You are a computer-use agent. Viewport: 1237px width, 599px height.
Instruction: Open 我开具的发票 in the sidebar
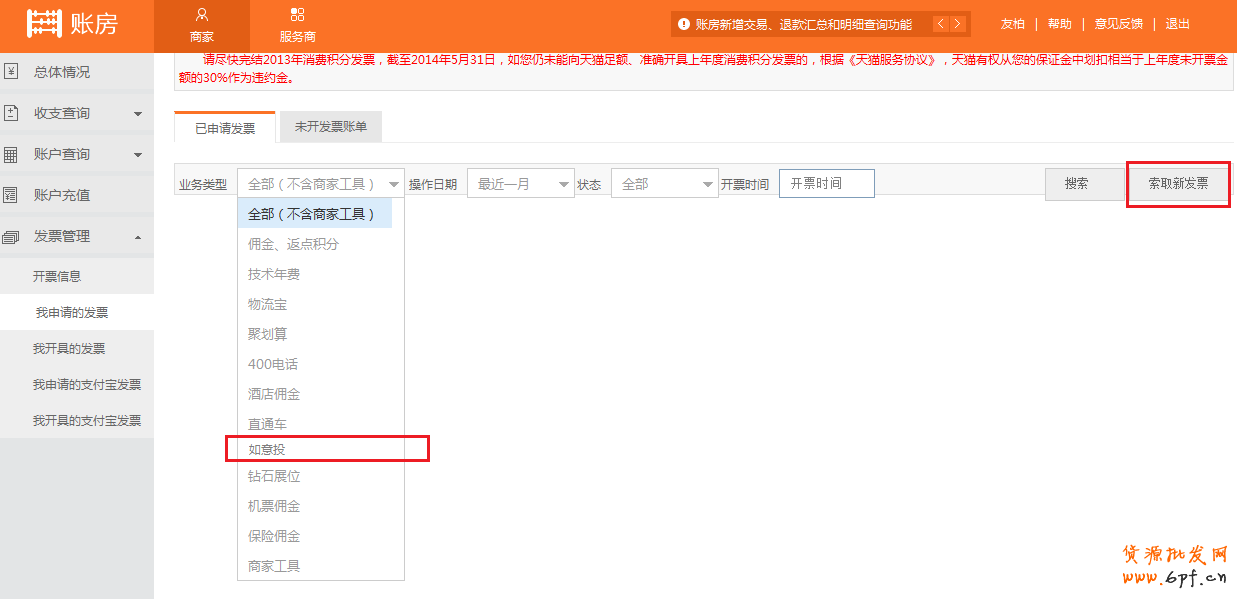[69, 349]
